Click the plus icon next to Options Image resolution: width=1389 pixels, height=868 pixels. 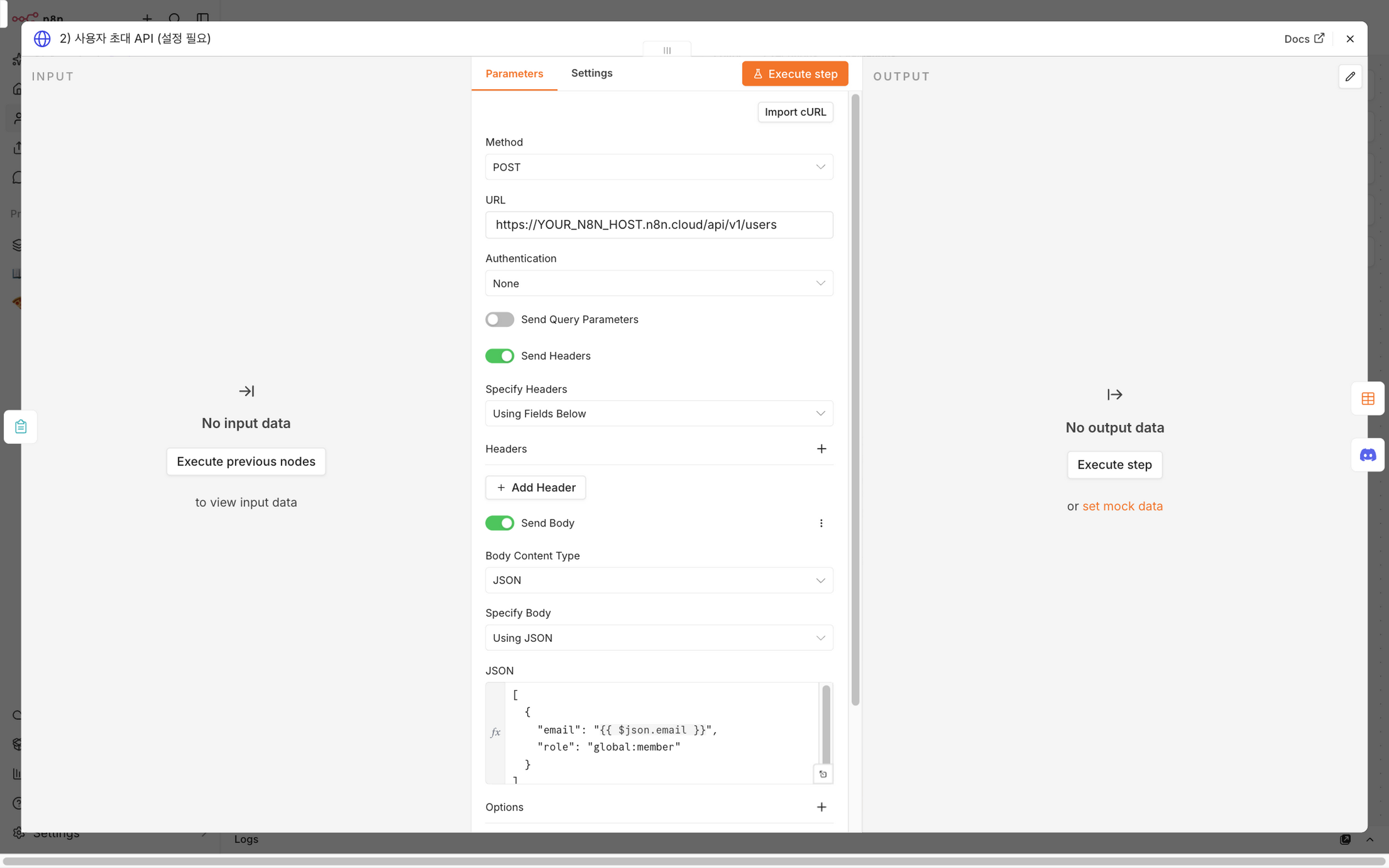821,807
